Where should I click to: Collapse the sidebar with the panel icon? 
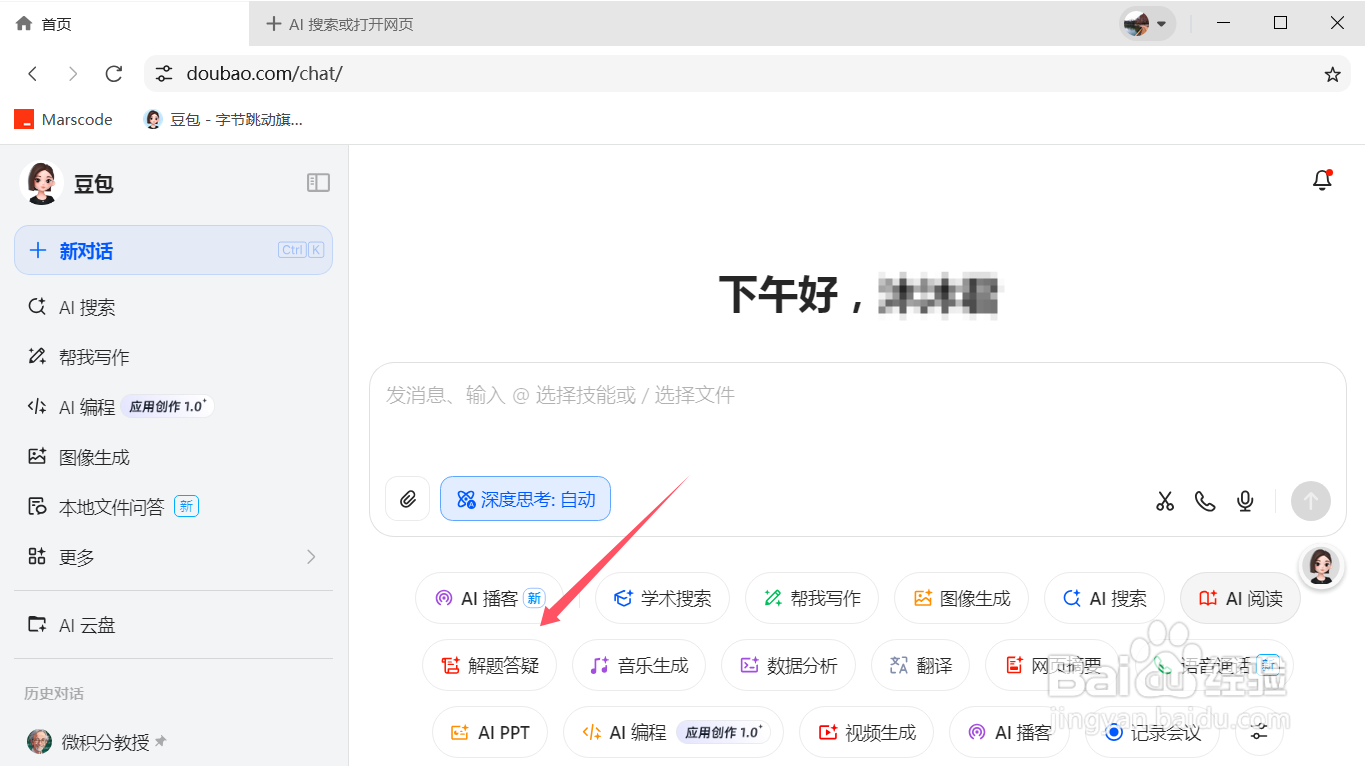click(x=318, y=182)
